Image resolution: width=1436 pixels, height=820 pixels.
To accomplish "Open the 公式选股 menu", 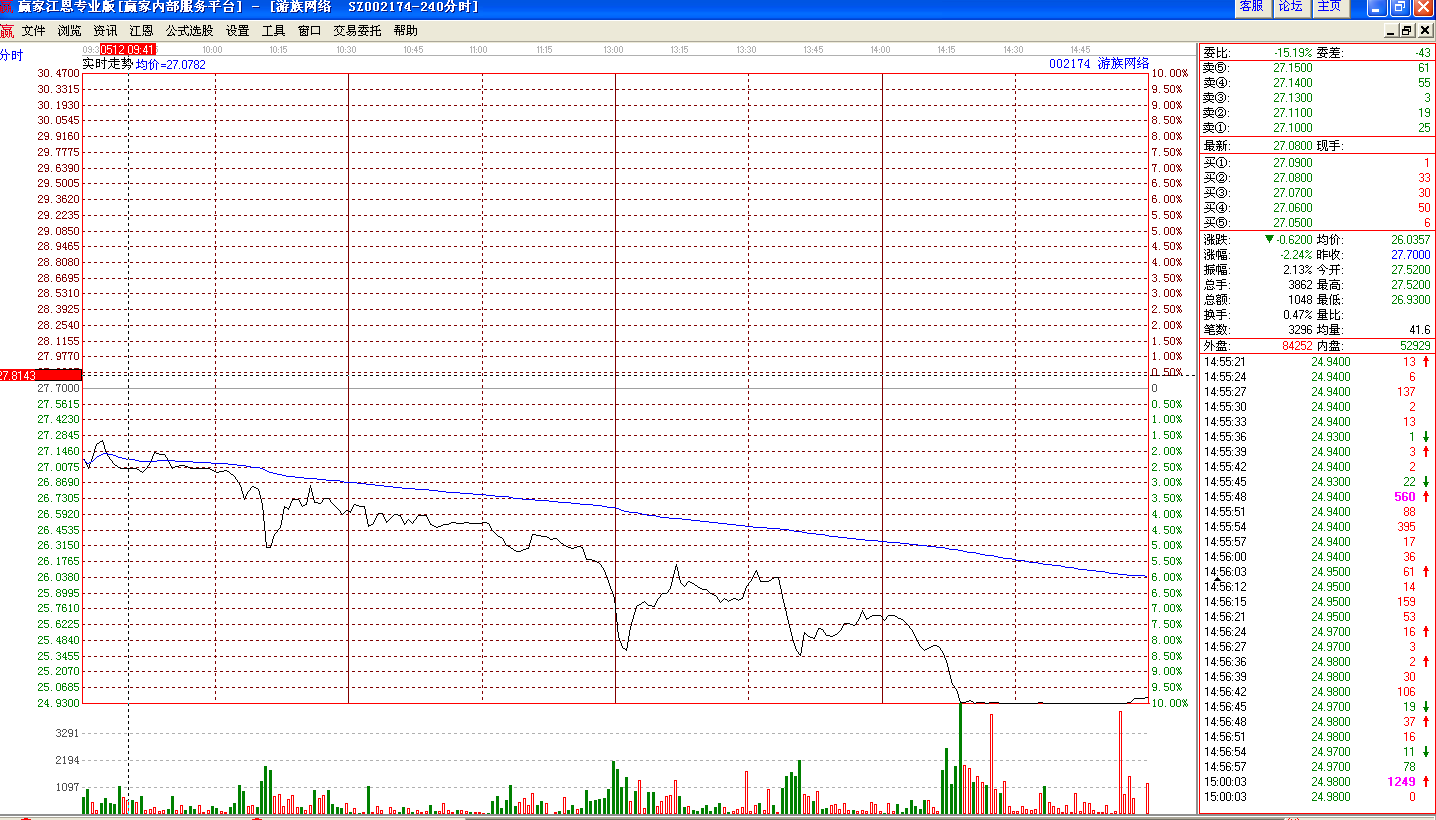I will click(189, 31).
